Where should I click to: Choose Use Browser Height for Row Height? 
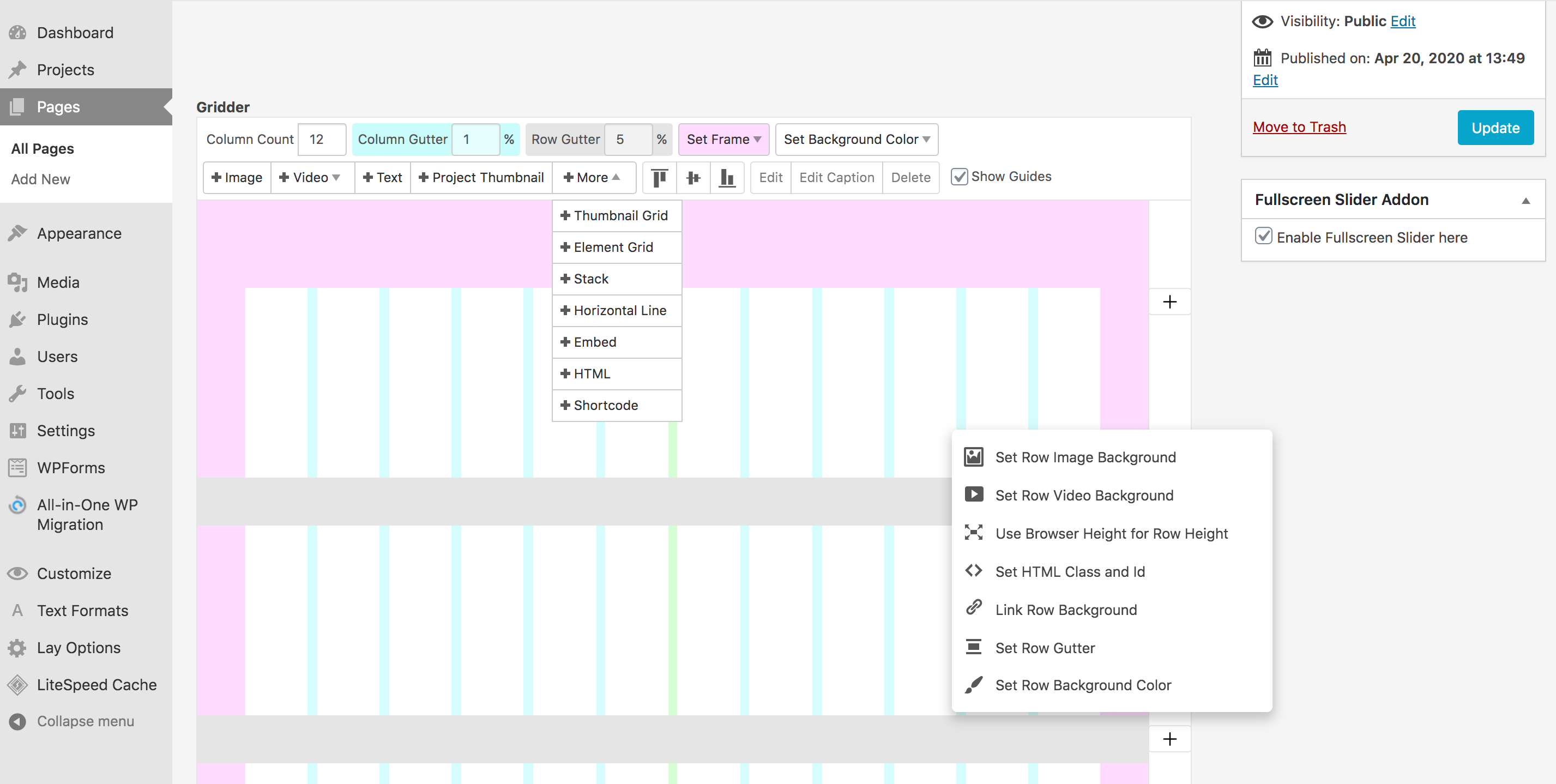pos(1111,533)
